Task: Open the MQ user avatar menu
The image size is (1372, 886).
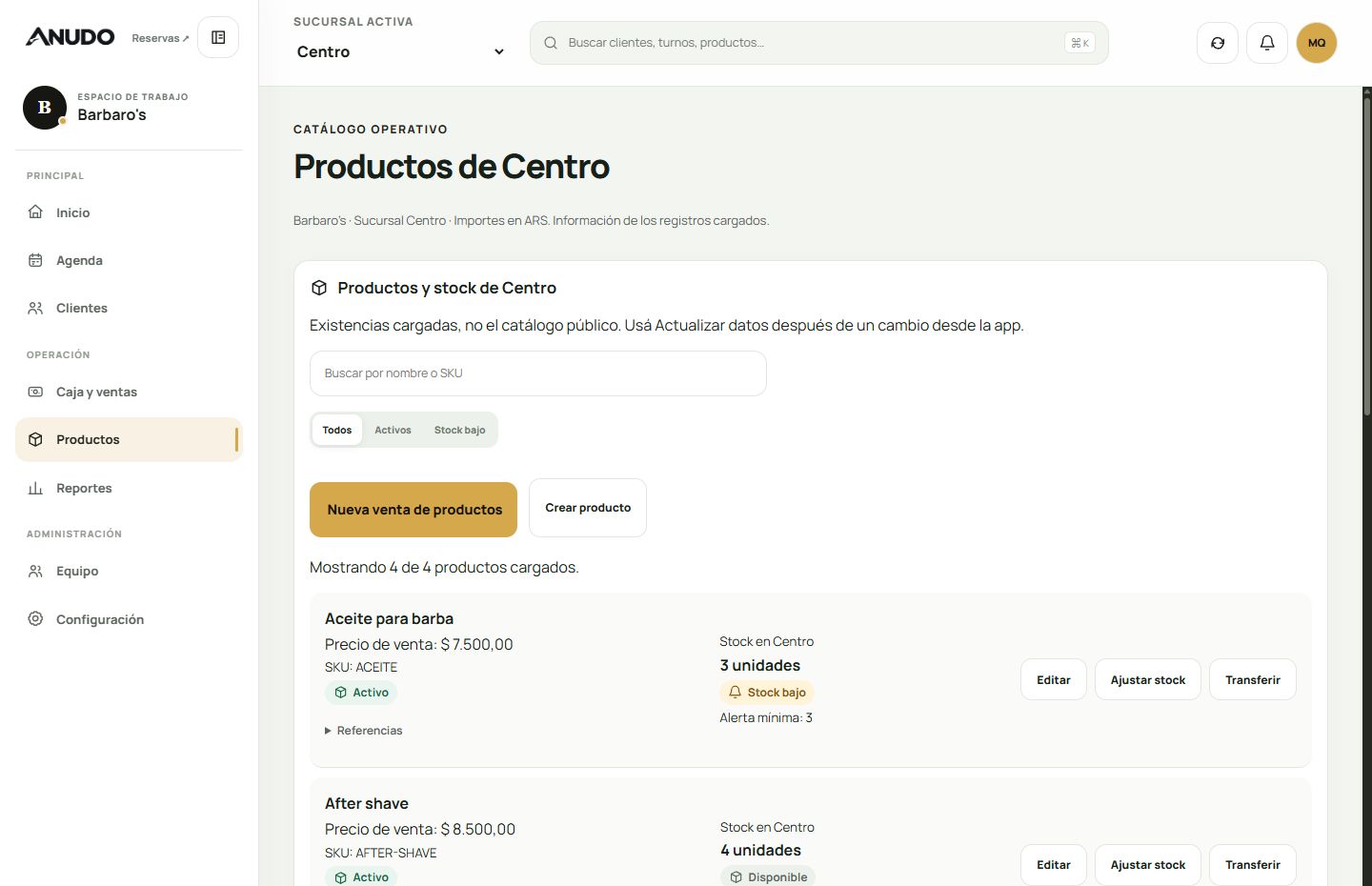Action: click(x=1317, y=43)
